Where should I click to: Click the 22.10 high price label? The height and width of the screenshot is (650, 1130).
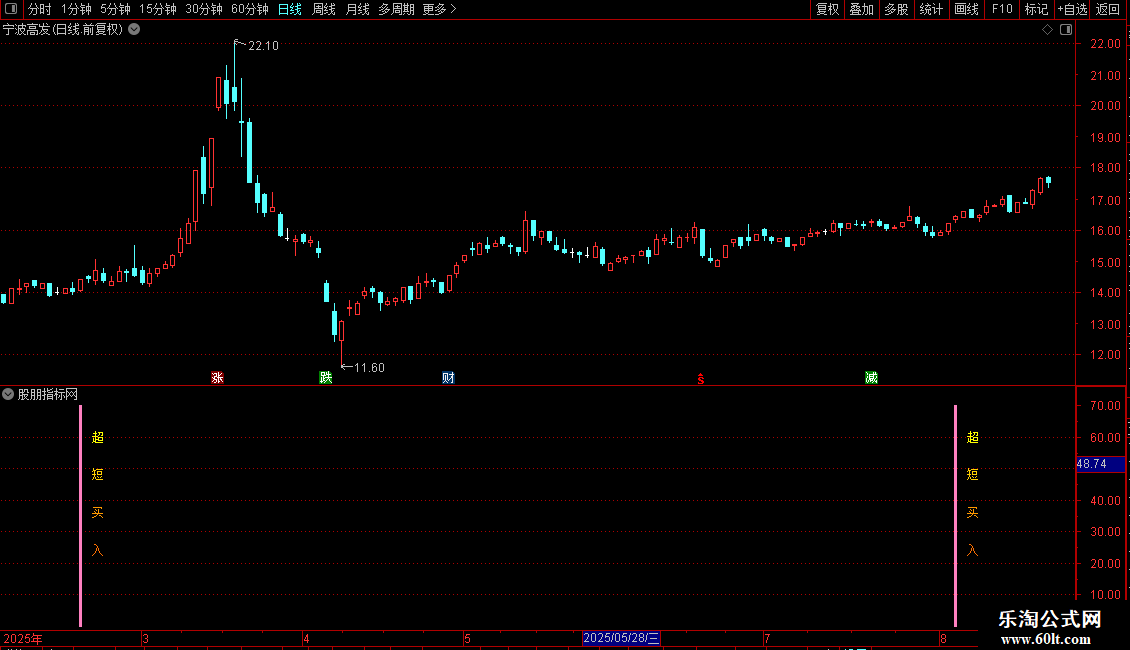[x=263, y=45]
